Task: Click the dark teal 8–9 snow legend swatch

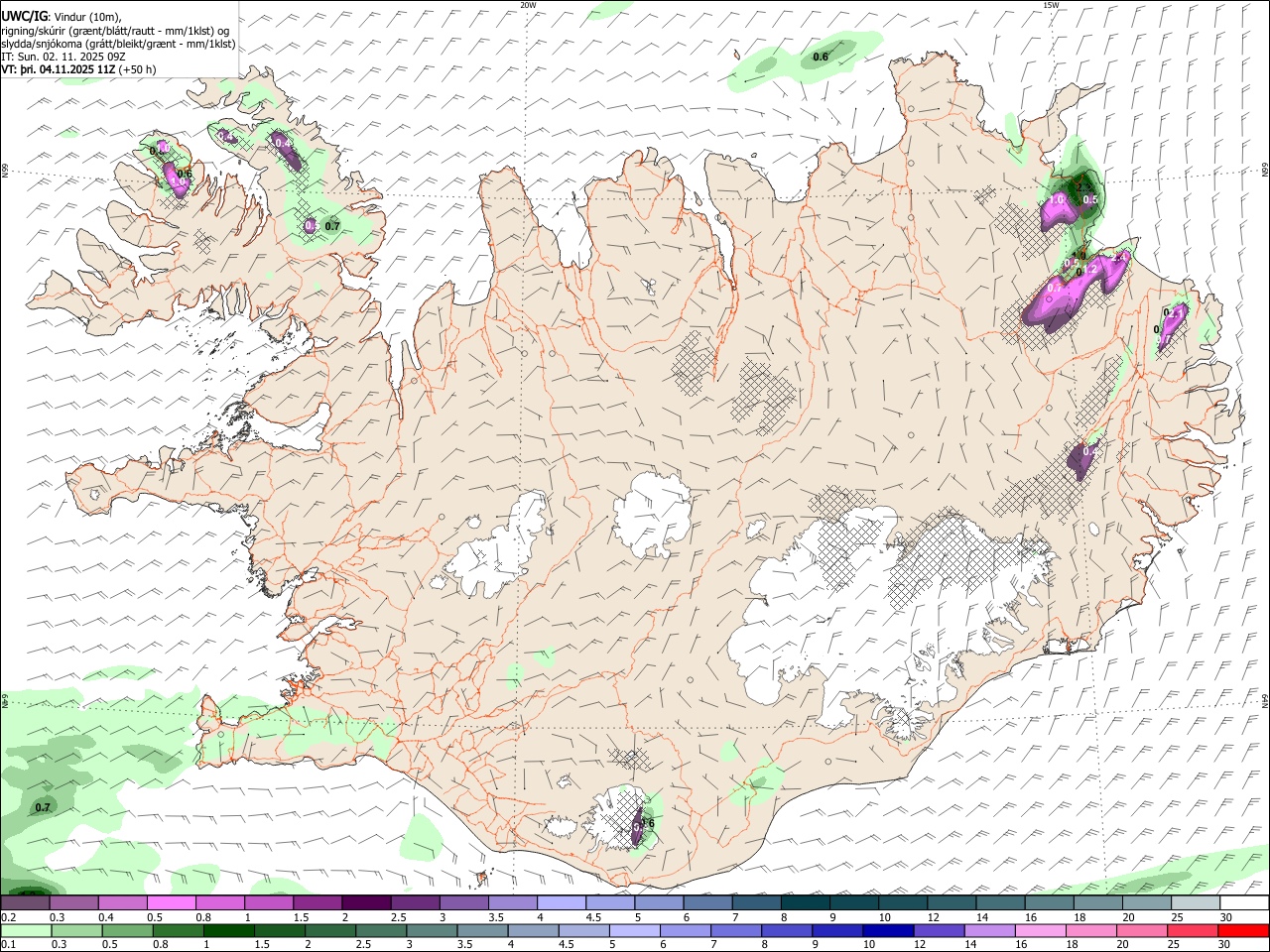Action: tap(806, 902)
